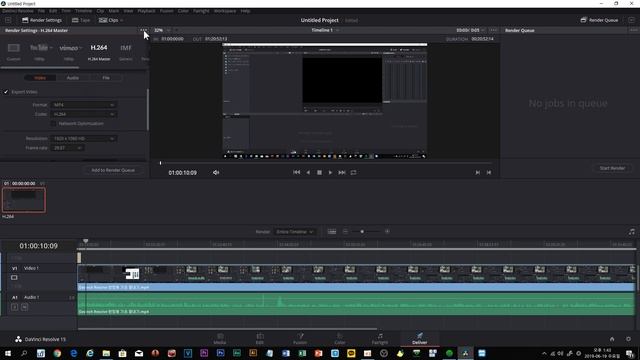Expand the YouTube preset resolution arrow
This screenshot has width=640, height=360.
(51, 48)
